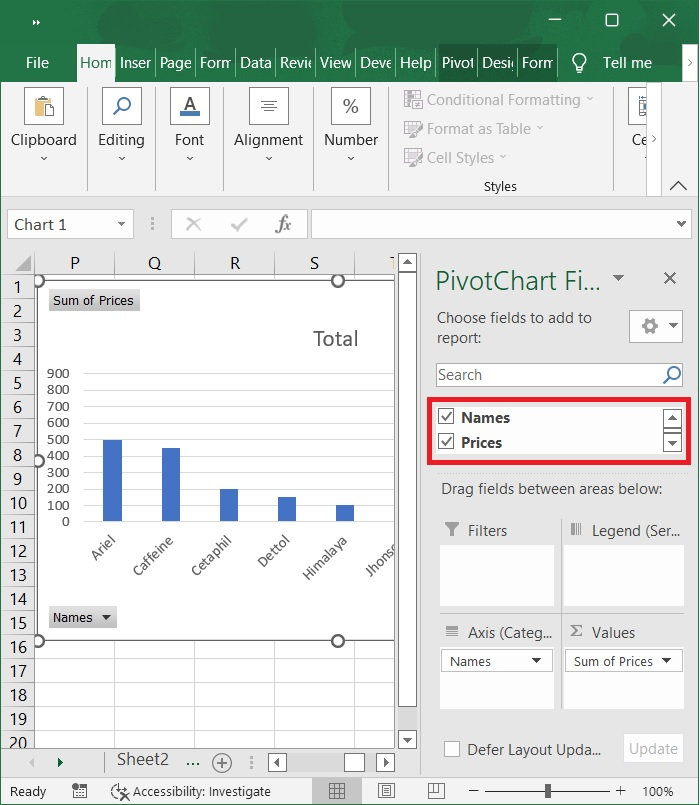Click the Sum of Prices chart button
This screenshot has width=700, height=805.
[x=94, y=300]
